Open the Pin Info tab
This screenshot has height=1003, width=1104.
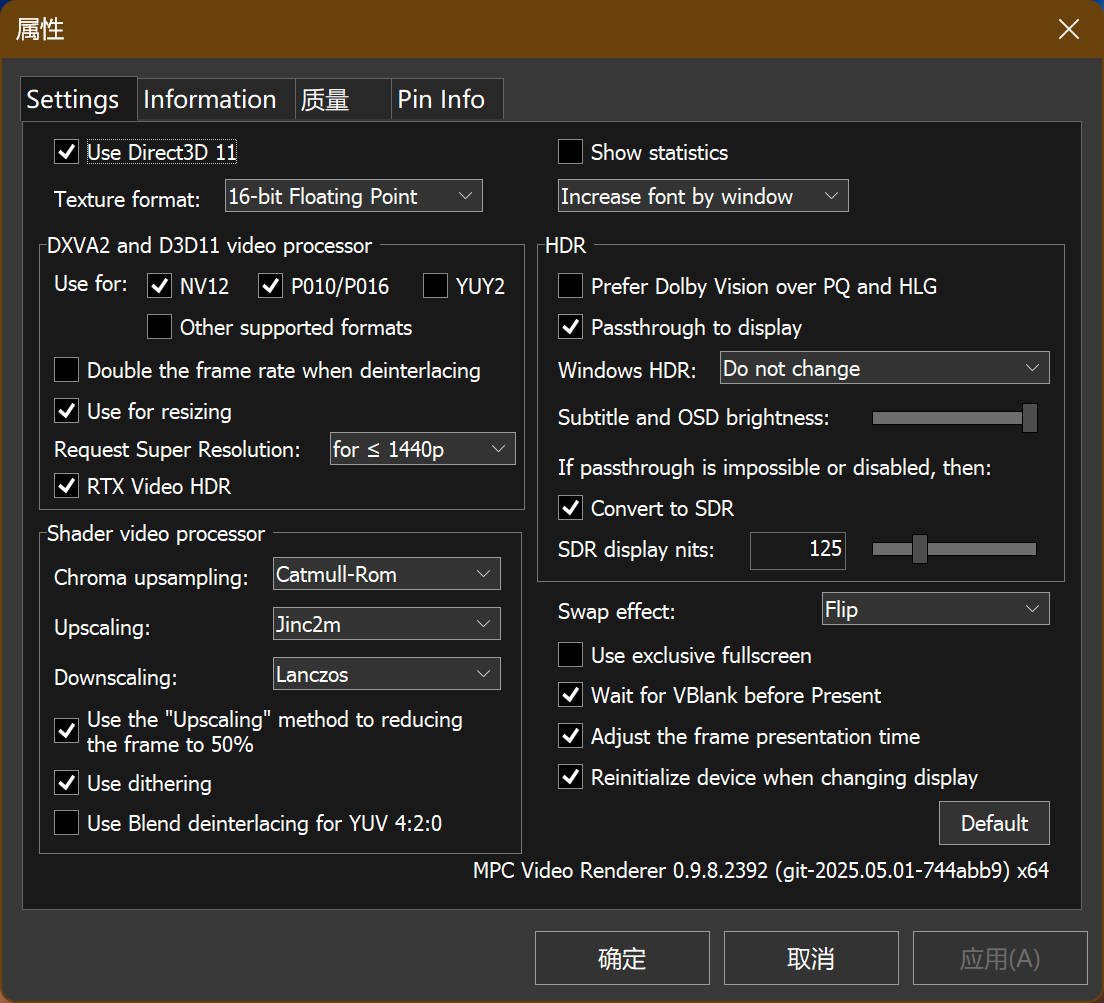(441, 100)
